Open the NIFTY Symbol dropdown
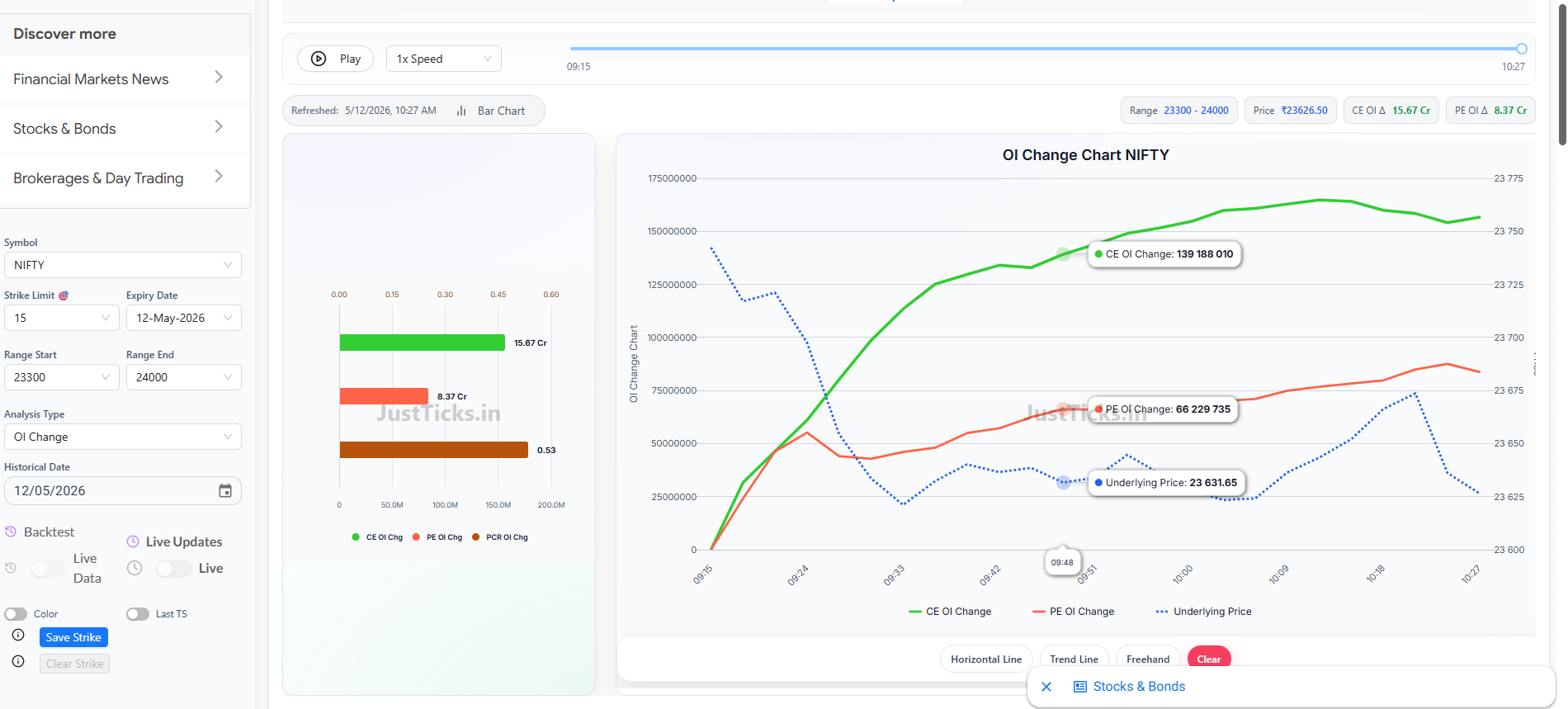Screen dimensions: 1568x709 [x=123, y=265]
